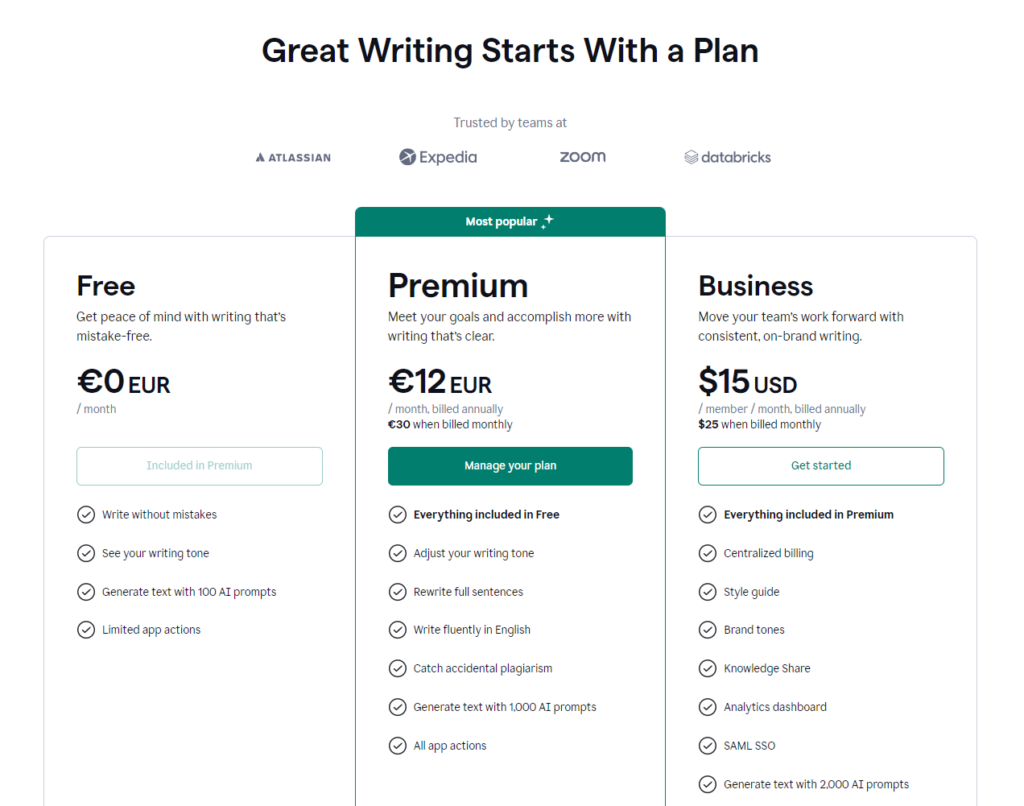The width and height of the screenshot is (1024, 806).
Task: Click the Free plan heading
Action: 106,286
